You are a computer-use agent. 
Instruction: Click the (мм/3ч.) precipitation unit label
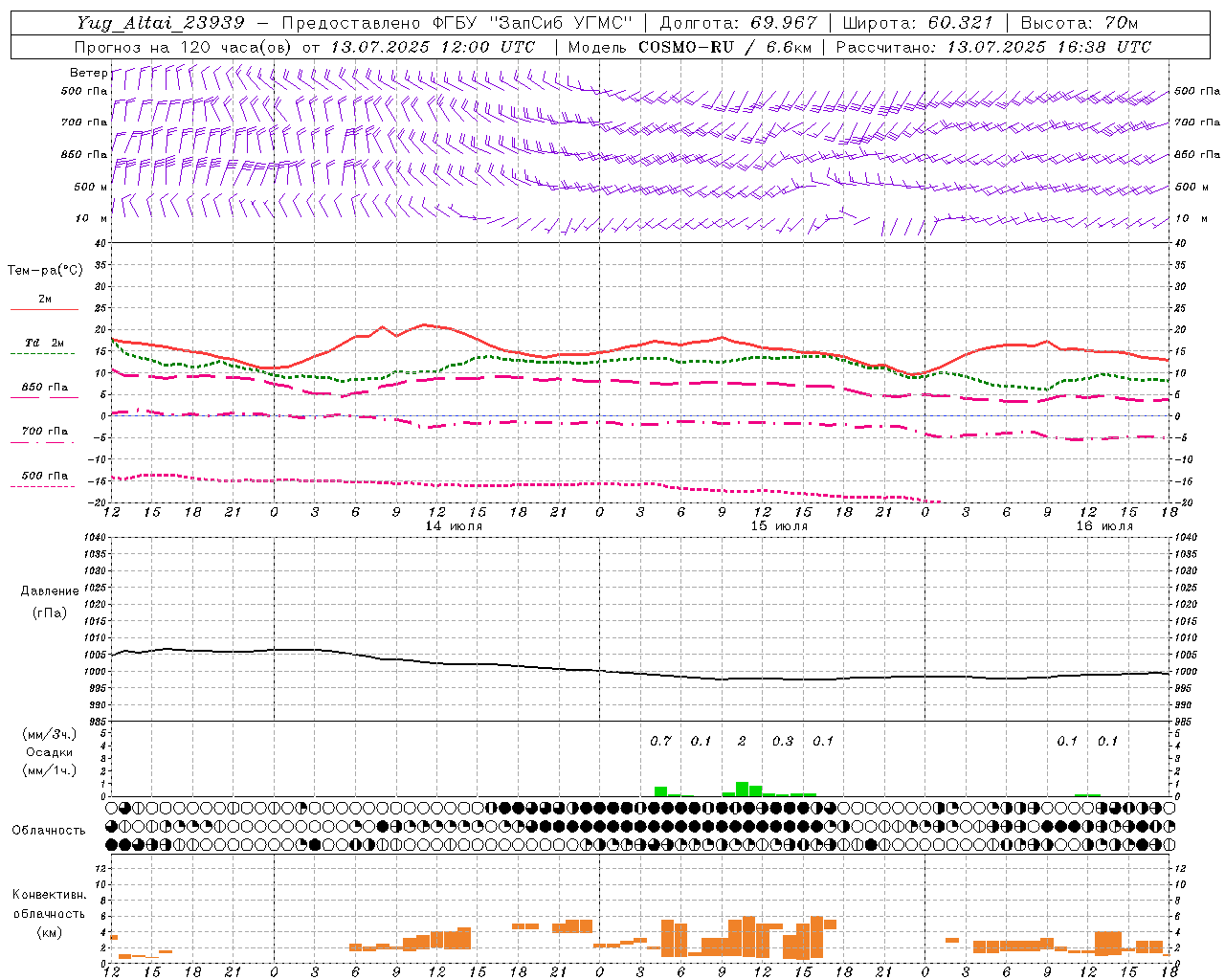click(50, 735)
